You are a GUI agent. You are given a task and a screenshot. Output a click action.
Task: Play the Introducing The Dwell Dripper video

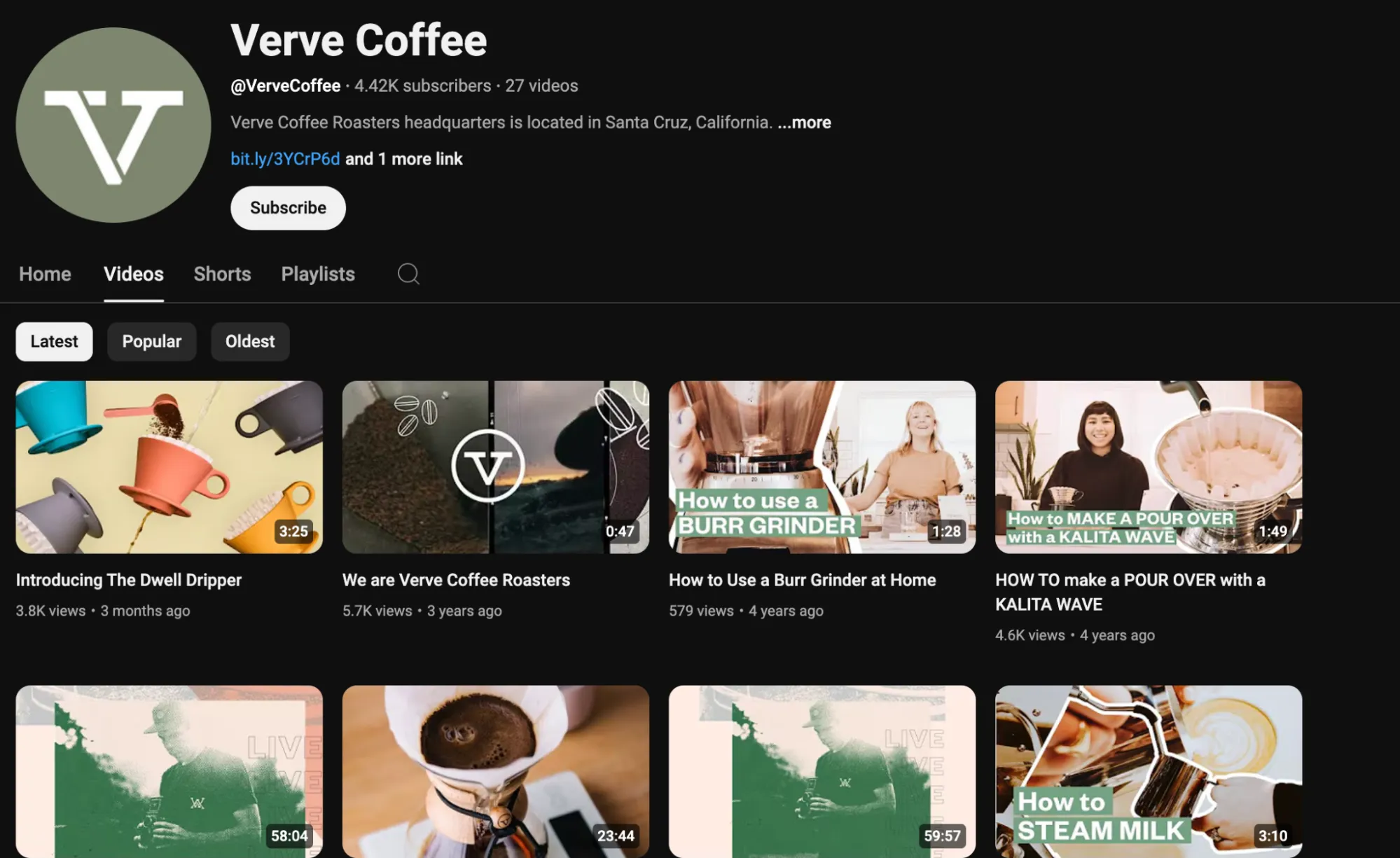(x=169, y=466)
